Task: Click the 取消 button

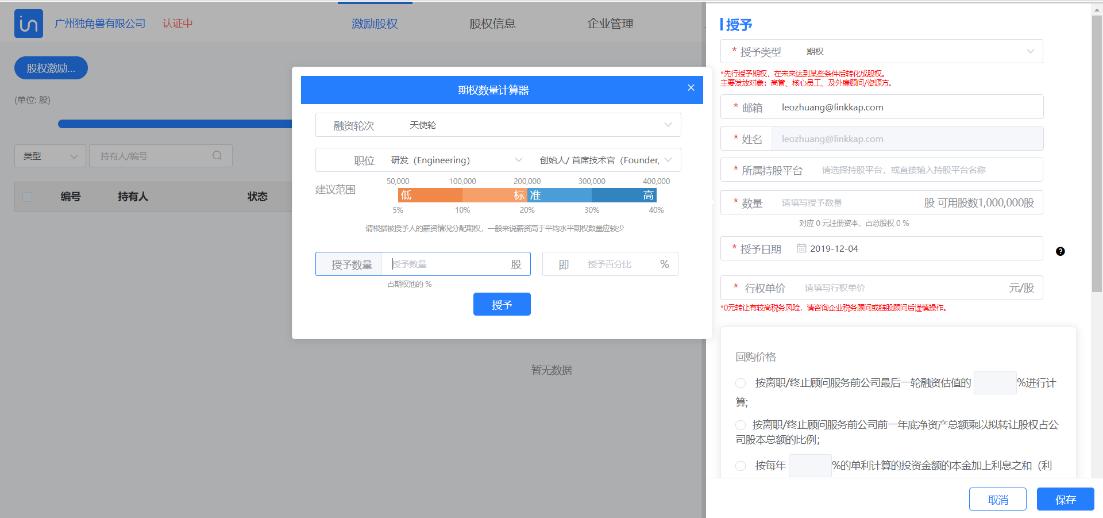Action: (997, 500)
